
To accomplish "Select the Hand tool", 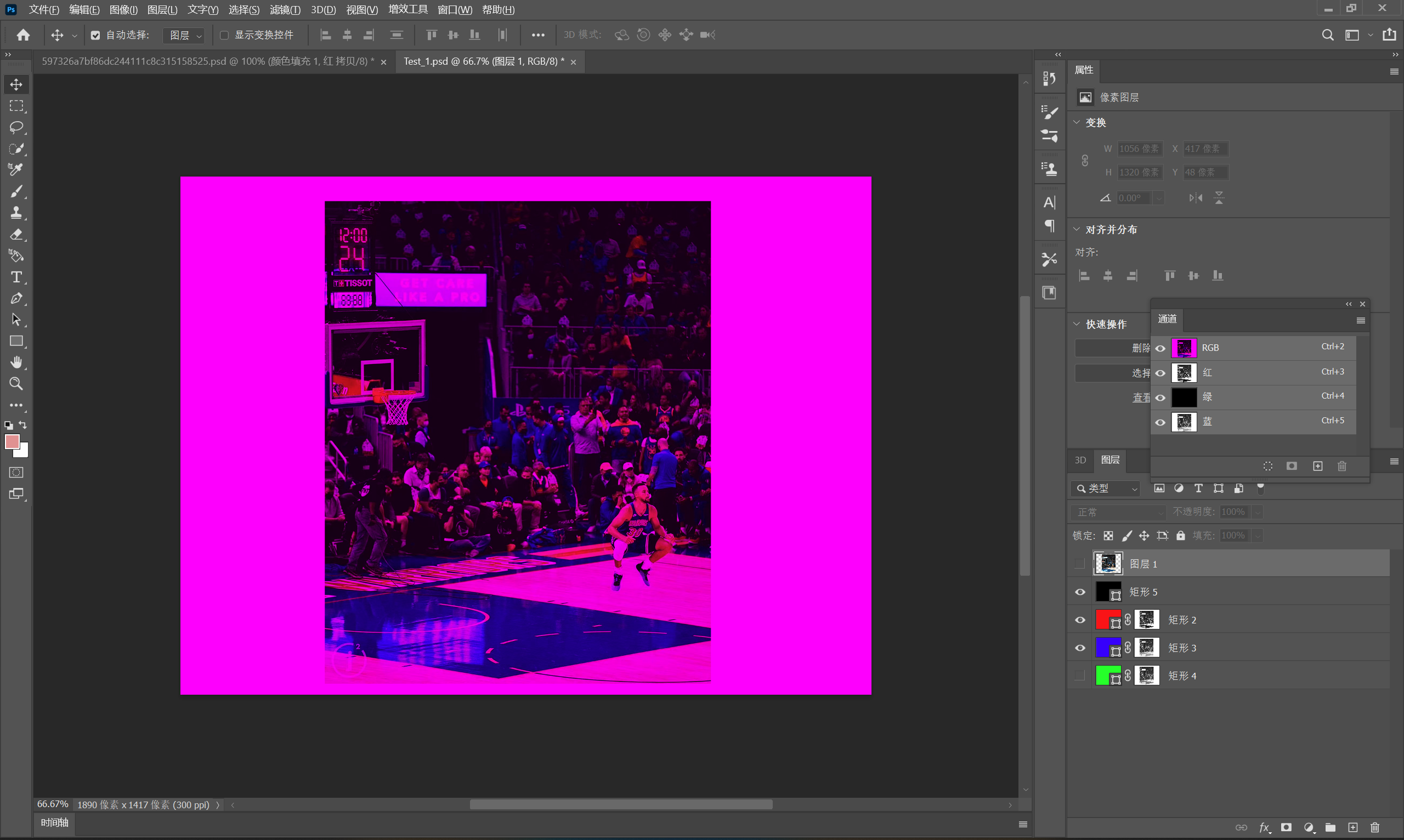I will click(16, 362).
